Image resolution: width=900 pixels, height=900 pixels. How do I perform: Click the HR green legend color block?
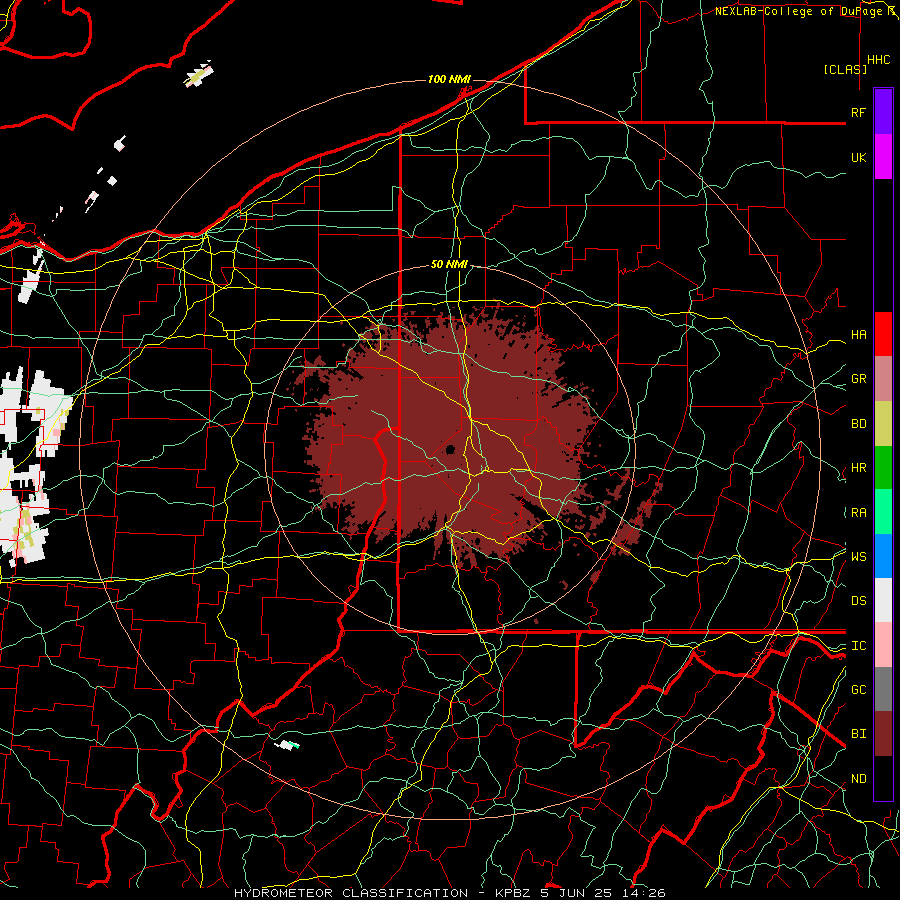coord(883,467)
